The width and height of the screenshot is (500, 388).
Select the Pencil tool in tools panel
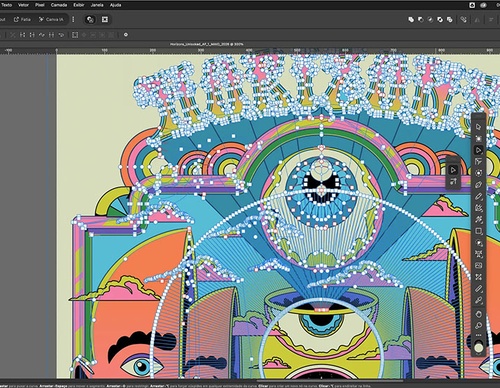coord(479,196)
